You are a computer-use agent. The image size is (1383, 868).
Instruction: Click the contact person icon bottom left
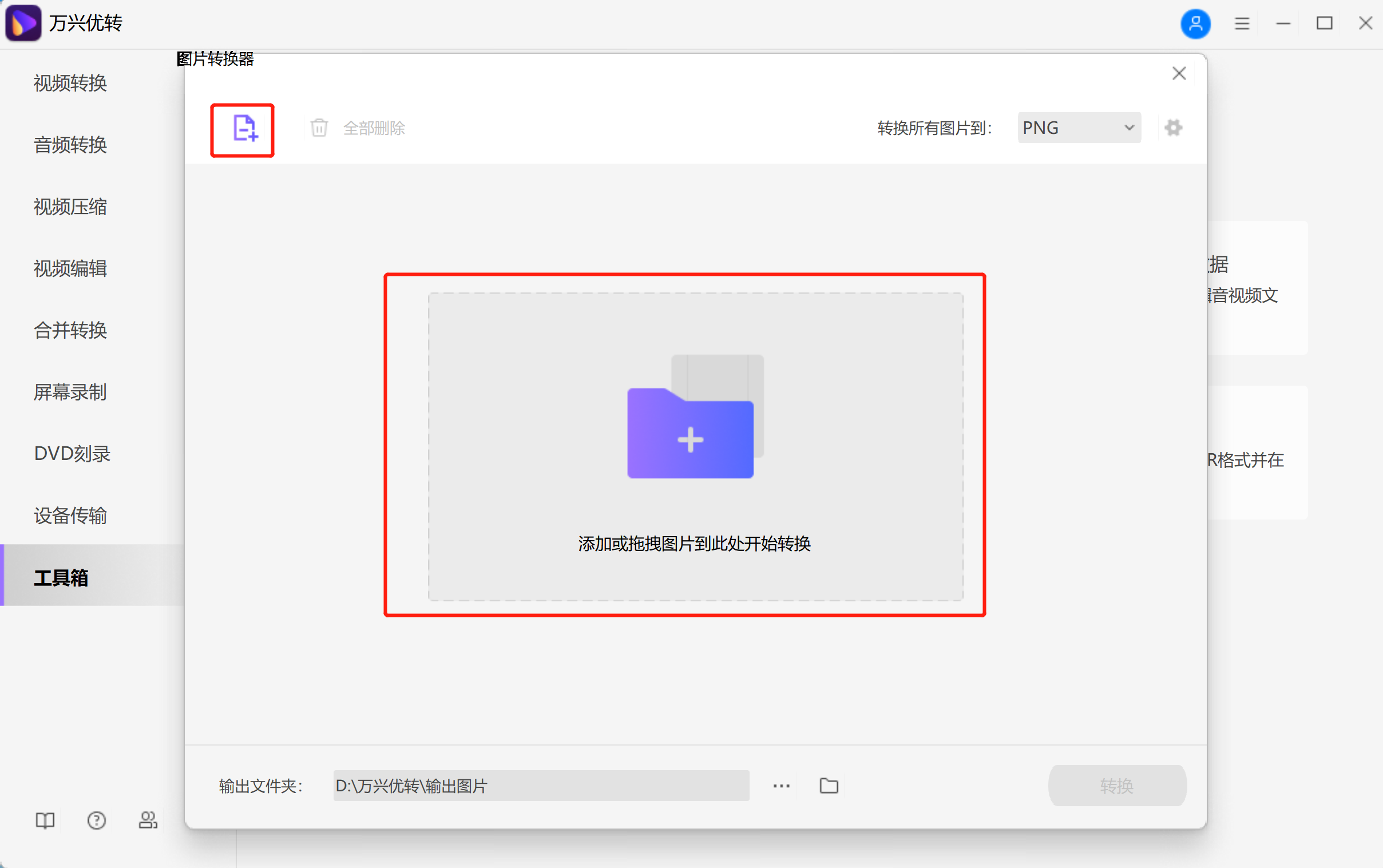click(148, 821)
